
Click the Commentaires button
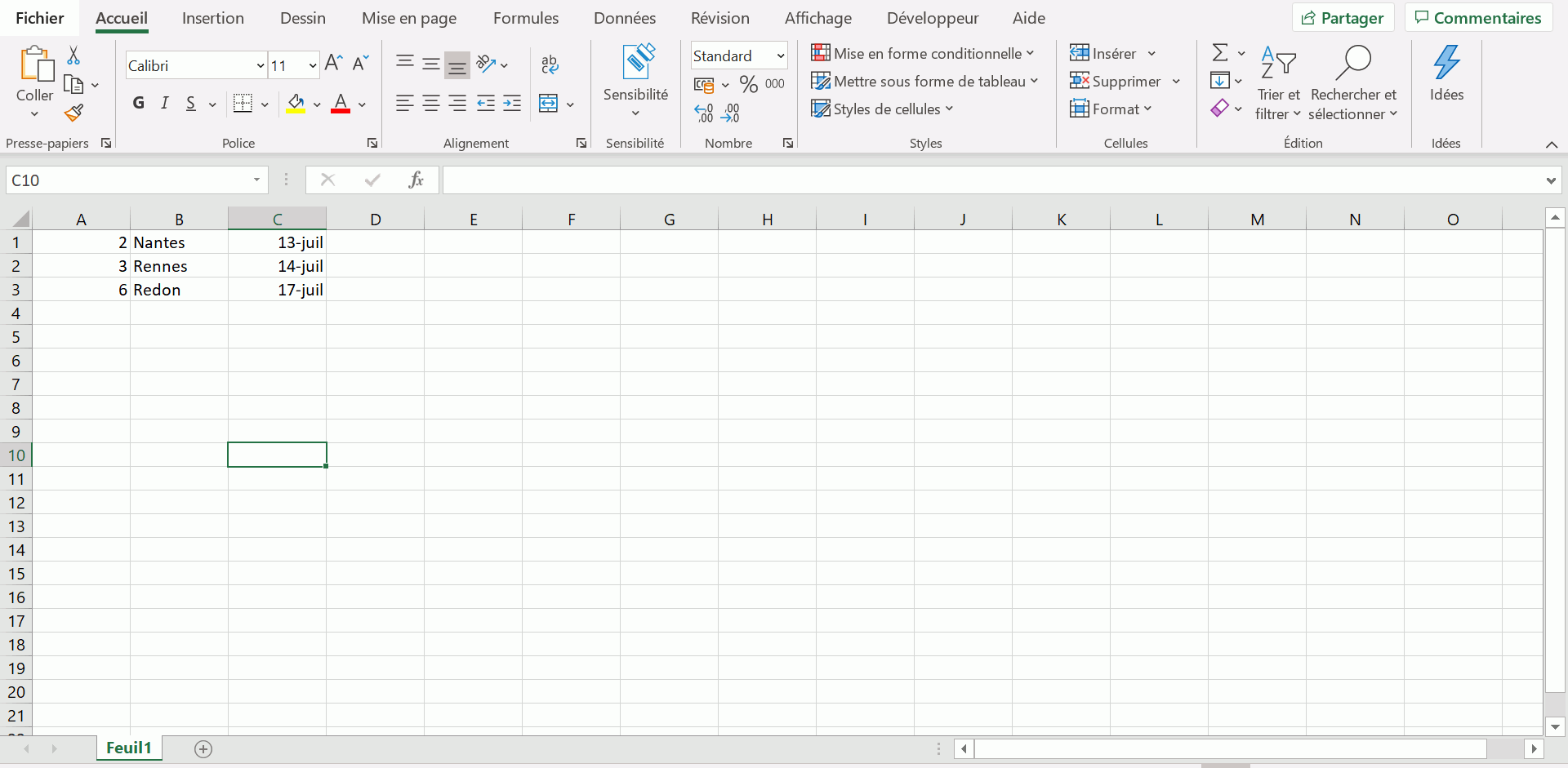tap(1477, 18)
